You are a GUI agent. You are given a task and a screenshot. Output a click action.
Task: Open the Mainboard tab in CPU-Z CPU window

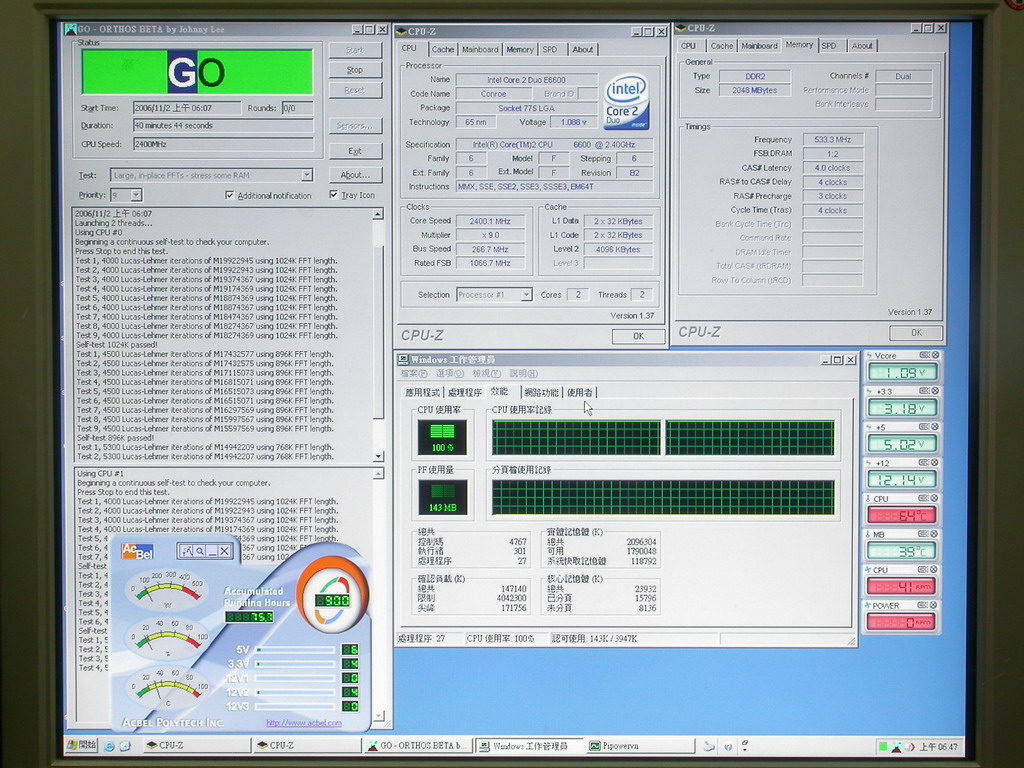[x=480, y=50]
